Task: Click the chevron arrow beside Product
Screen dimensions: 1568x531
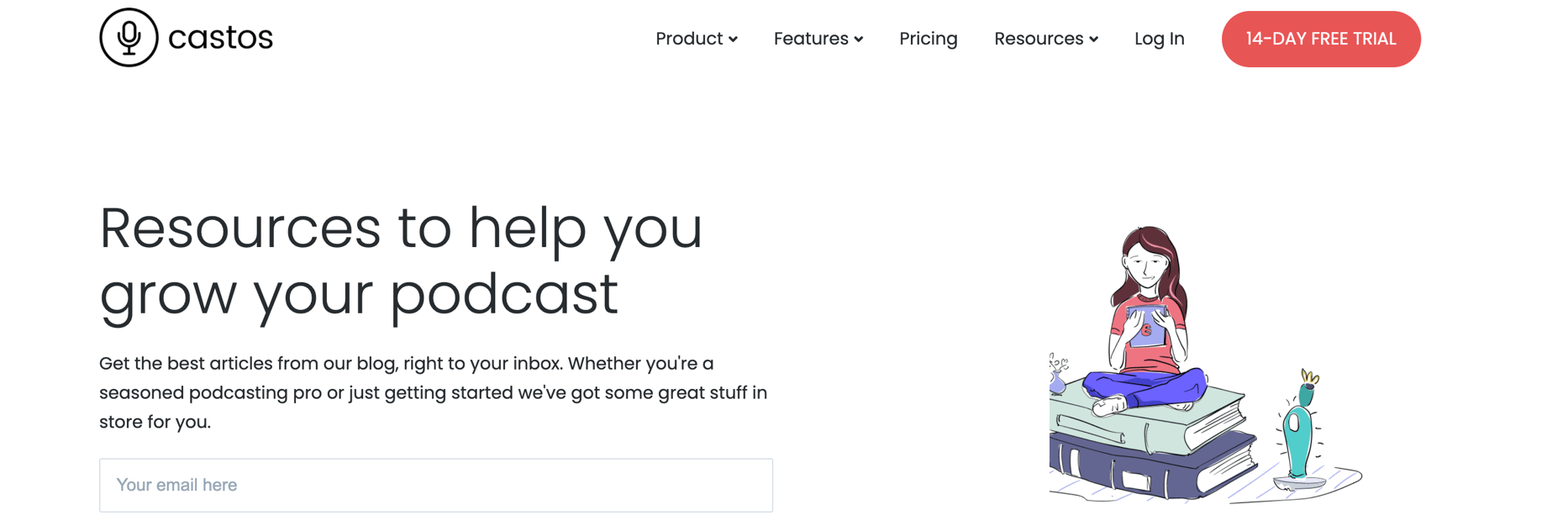Action: pos(734,39)
